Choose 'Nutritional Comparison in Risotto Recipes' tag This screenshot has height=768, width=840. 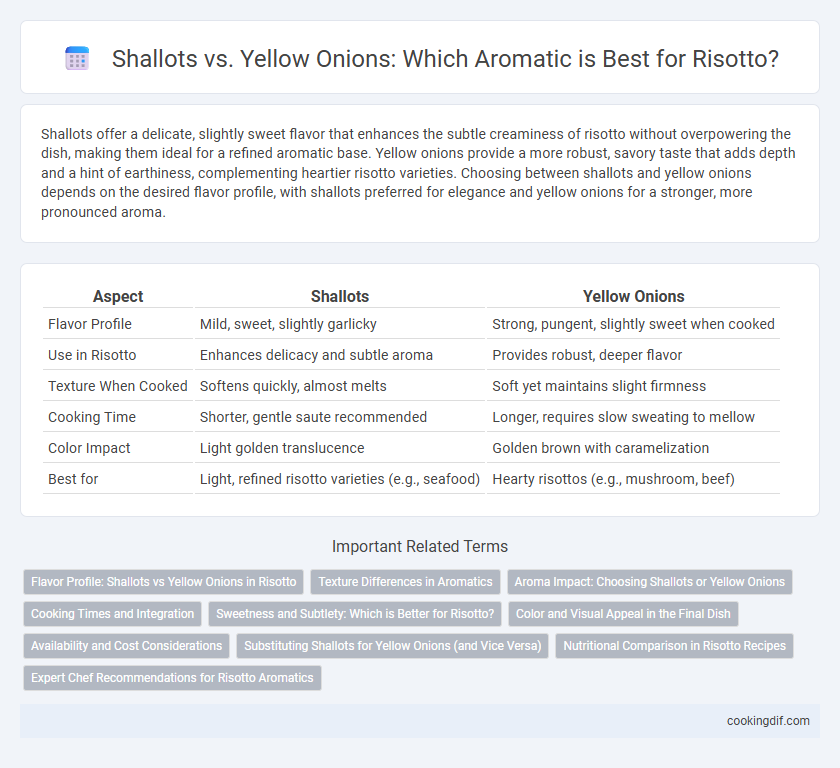(674, 646)
